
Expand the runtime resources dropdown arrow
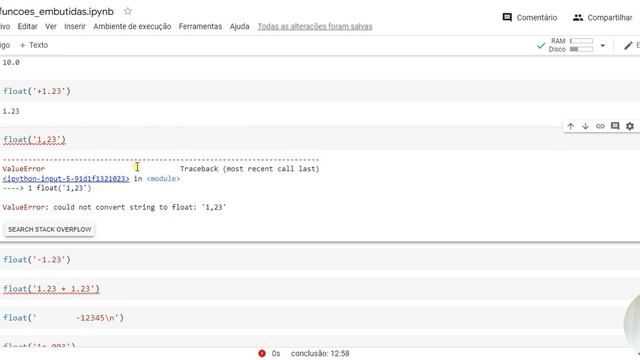click(x=602, y=45)
